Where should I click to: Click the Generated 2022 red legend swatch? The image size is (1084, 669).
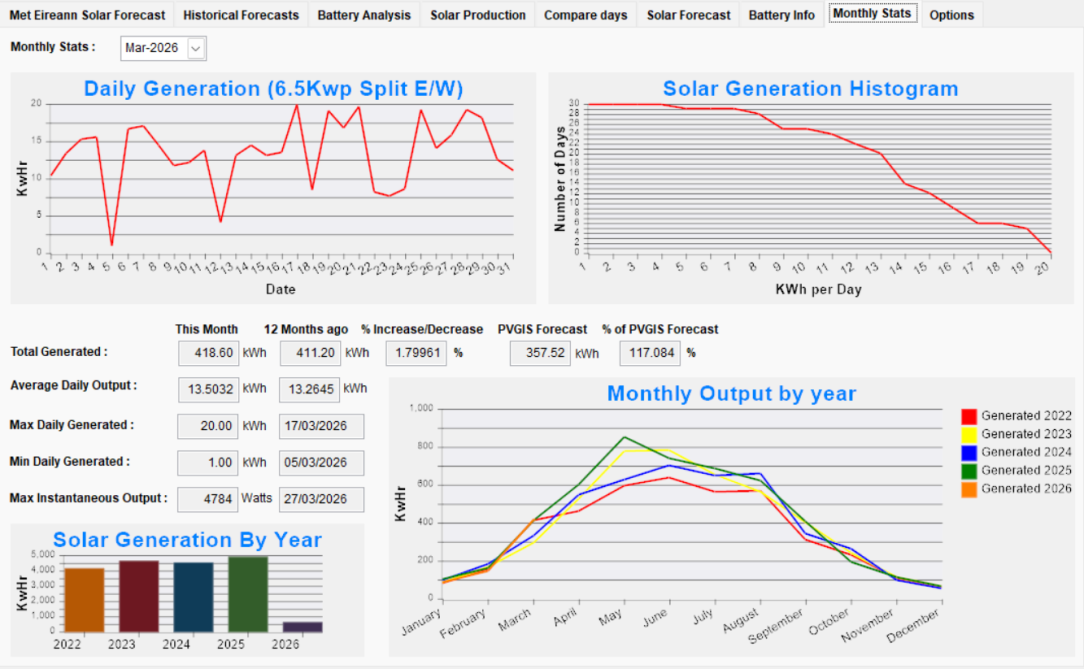tap(969, 416)
